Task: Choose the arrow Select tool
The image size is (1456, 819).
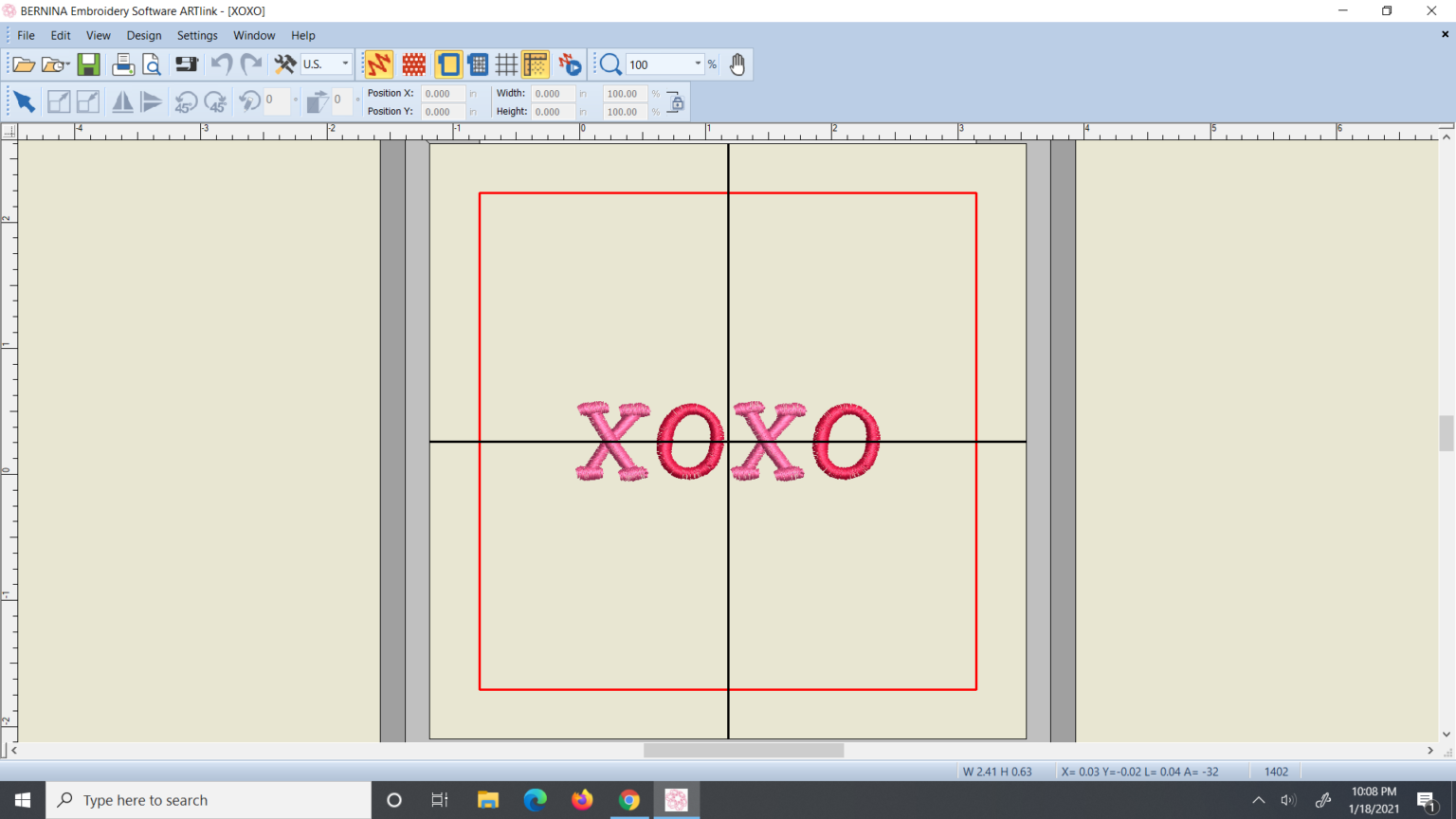Action: (24, 100)
